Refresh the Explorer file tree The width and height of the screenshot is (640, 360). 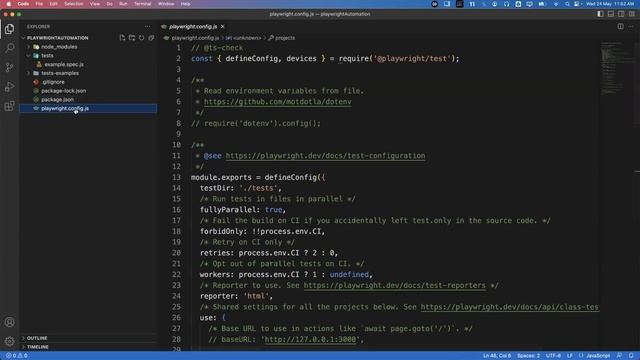coord(142,38)
